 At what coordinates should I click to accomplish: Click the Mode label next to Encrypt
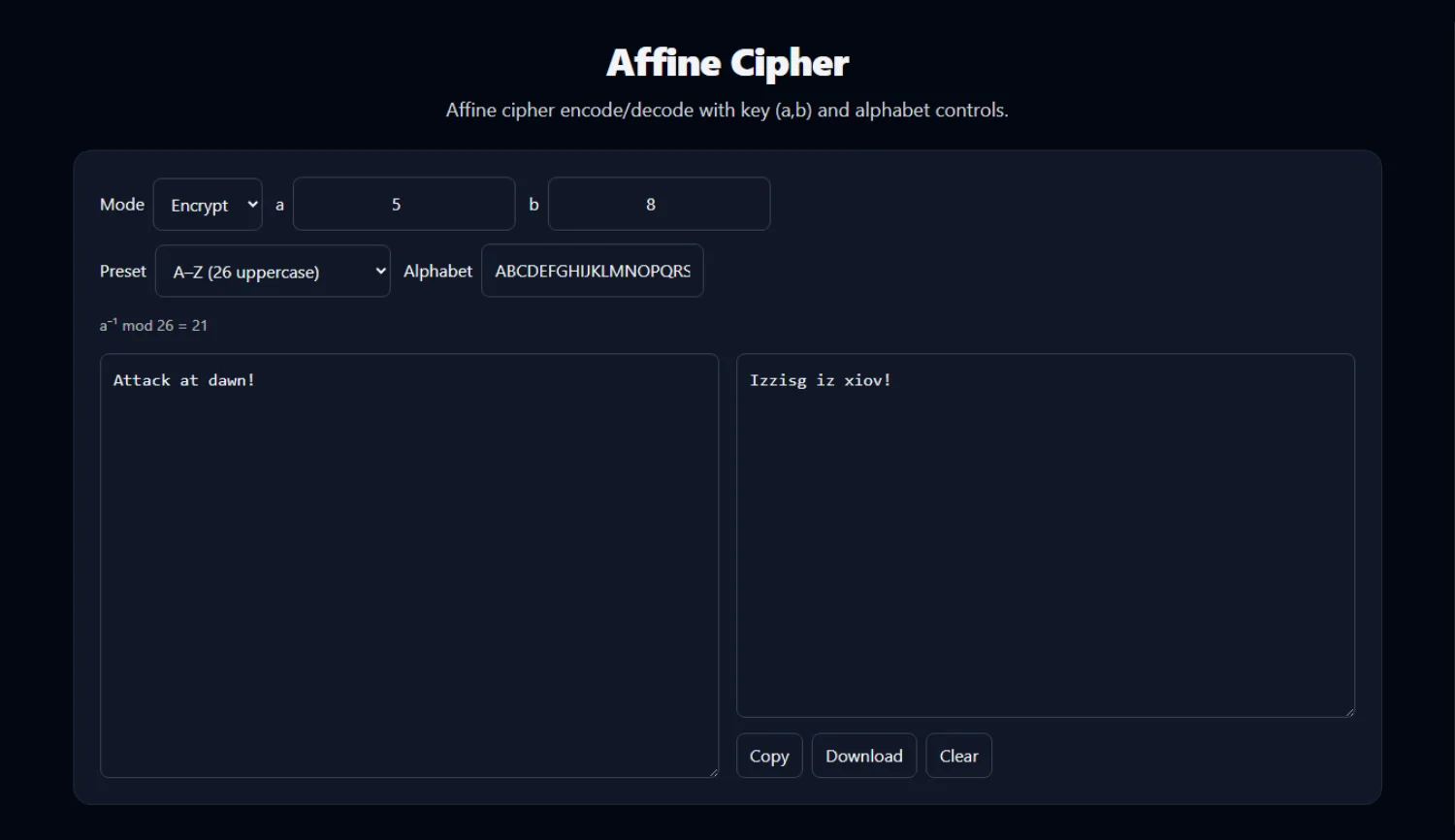click(x=121, y=204)
